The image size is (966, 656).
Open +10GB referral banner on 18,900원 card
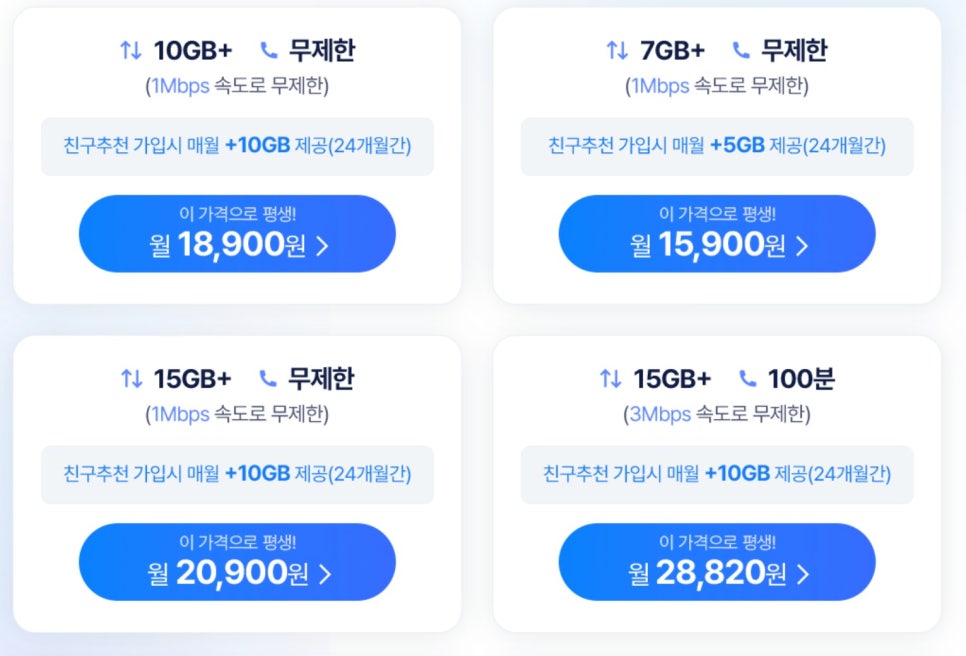[237, 146]
